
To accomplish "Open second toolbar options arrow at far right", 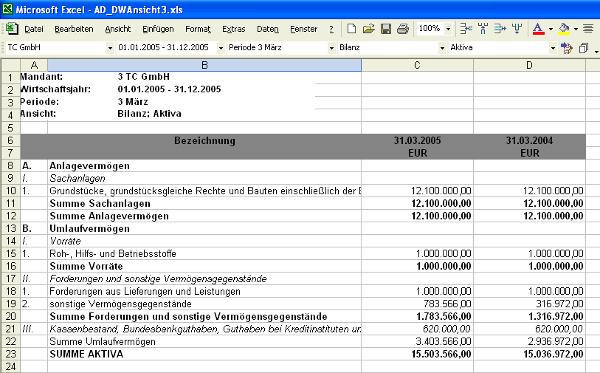I will [597, 51].
